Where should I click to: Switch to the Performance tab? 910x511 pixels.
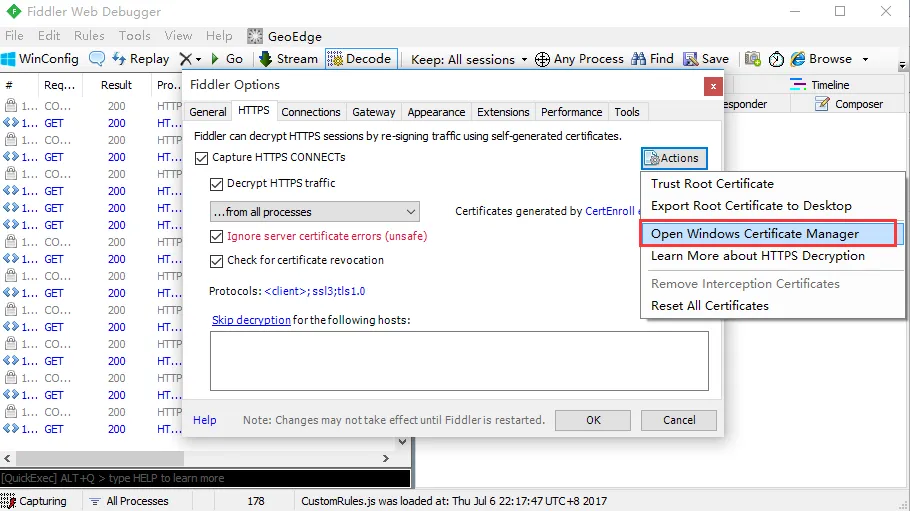pyautogui.click(x=571, y=111)
